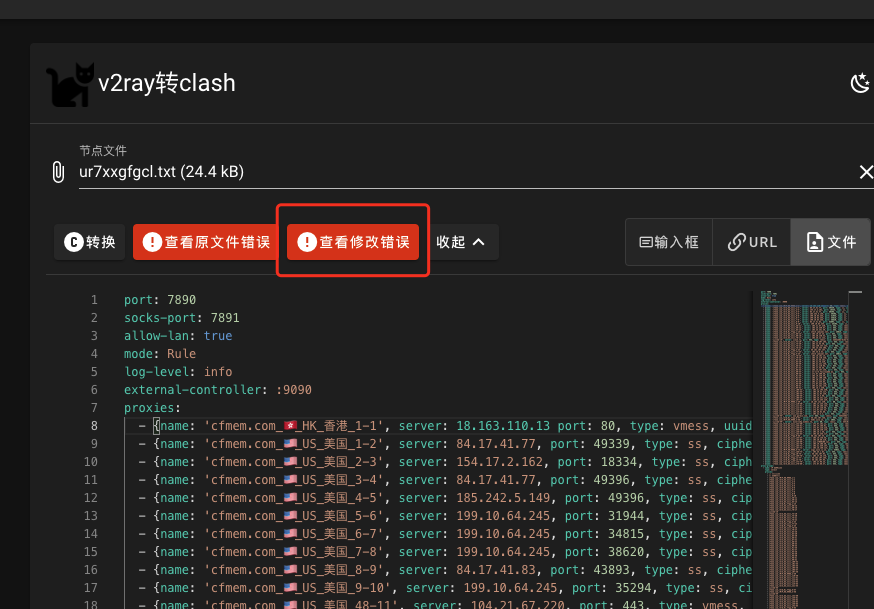This screenshot has width=874, height=609.
Task: Switch to the 输入框 input tab
Action: coord(668,241)
